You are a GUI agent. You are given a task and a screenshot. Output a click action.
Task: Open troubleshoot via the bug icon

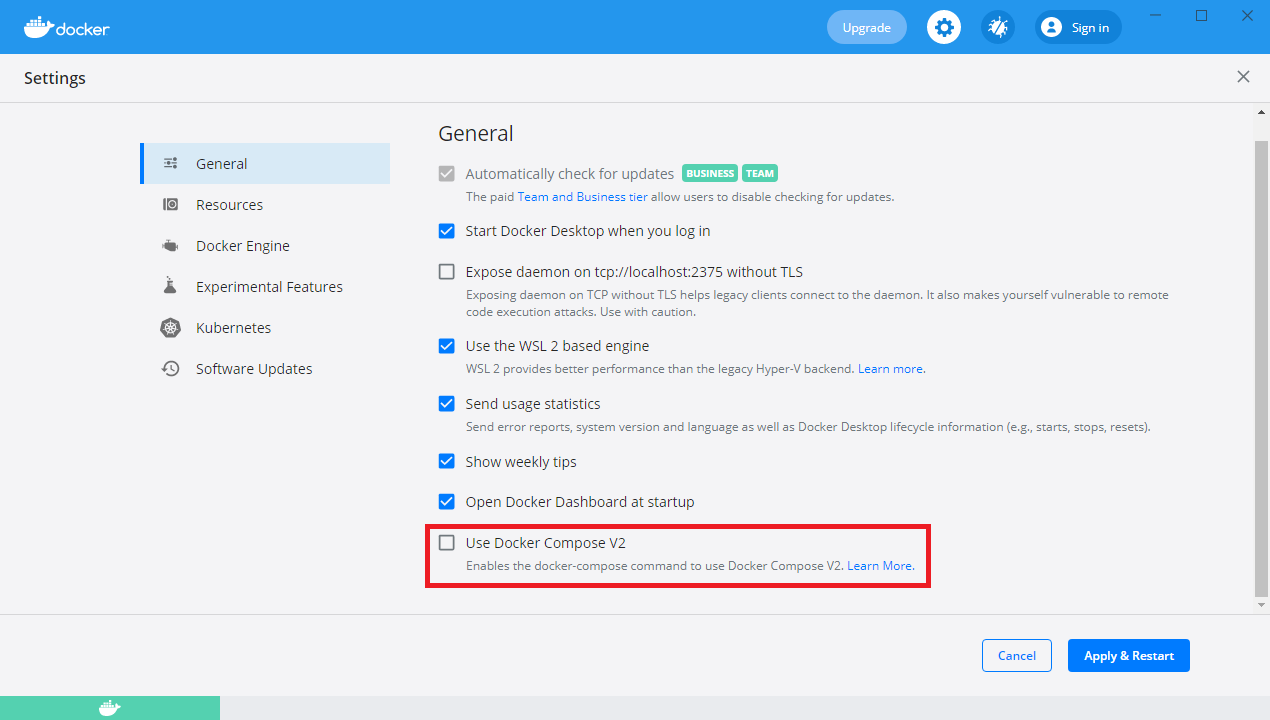(x=998, y=27)
